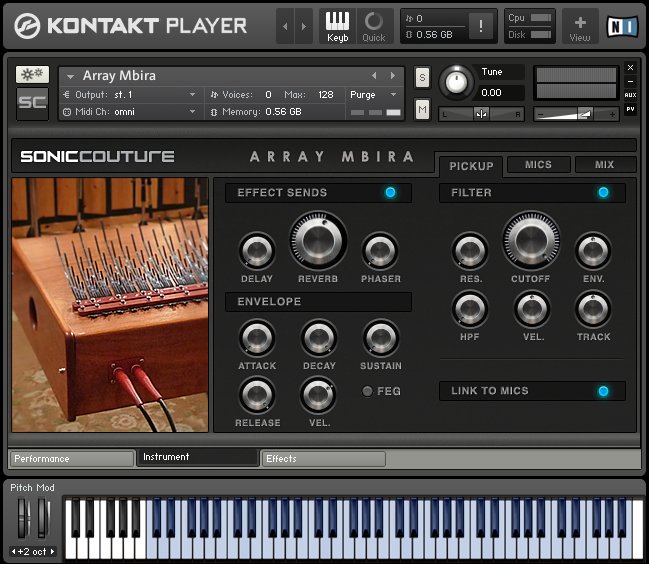
Task: Click the Voices 0 readout
Action: point(268,95)
